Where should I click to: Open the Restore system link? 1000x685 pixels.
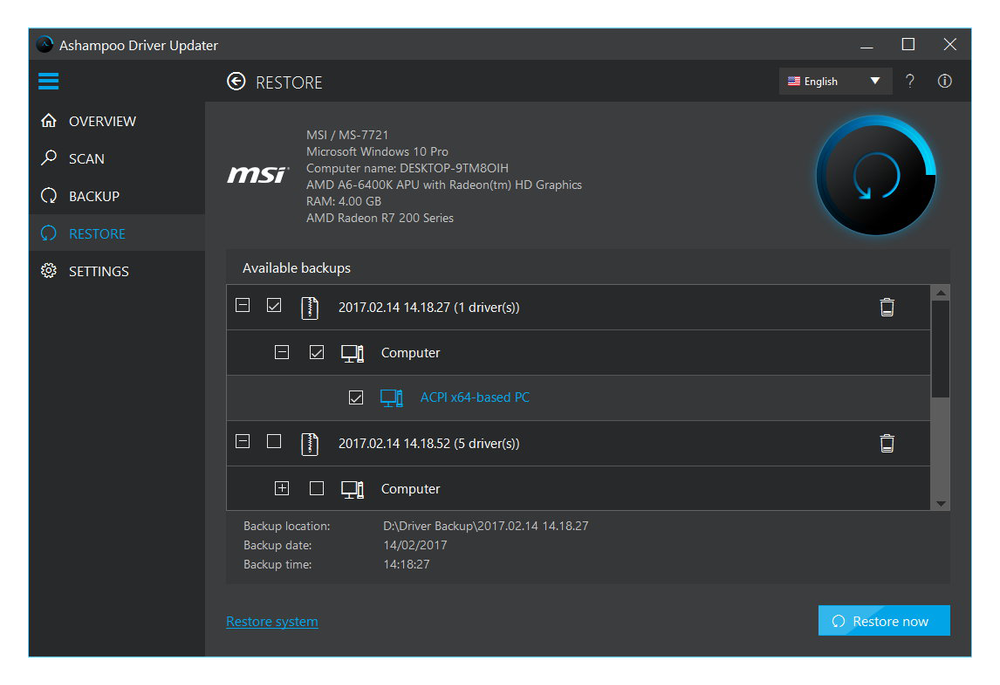pyautogui.click(x=272, y=621)
